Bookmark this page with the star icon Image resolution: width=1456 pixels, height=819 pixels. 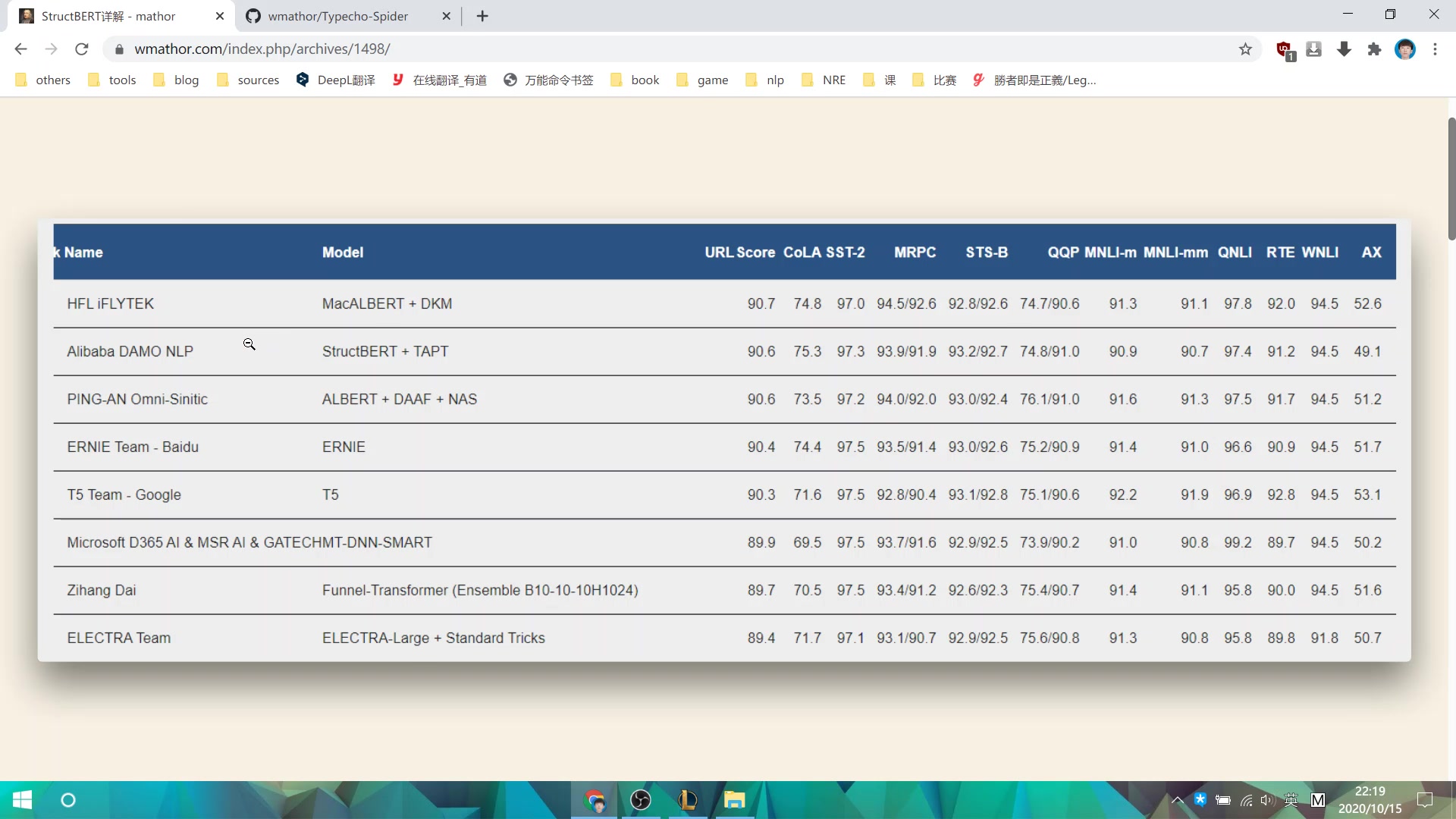coord(1245,49)
